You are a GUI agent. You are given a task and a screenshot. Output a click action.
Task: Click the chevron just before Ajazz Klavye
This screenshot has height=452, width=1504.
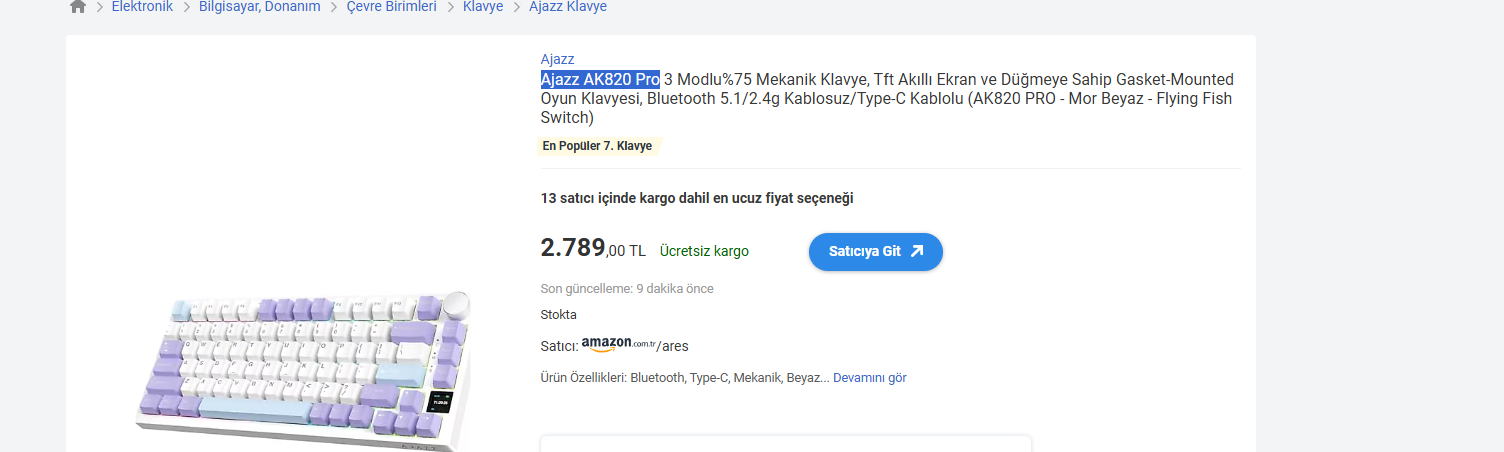pyautogui.click(x=517, y=7)
